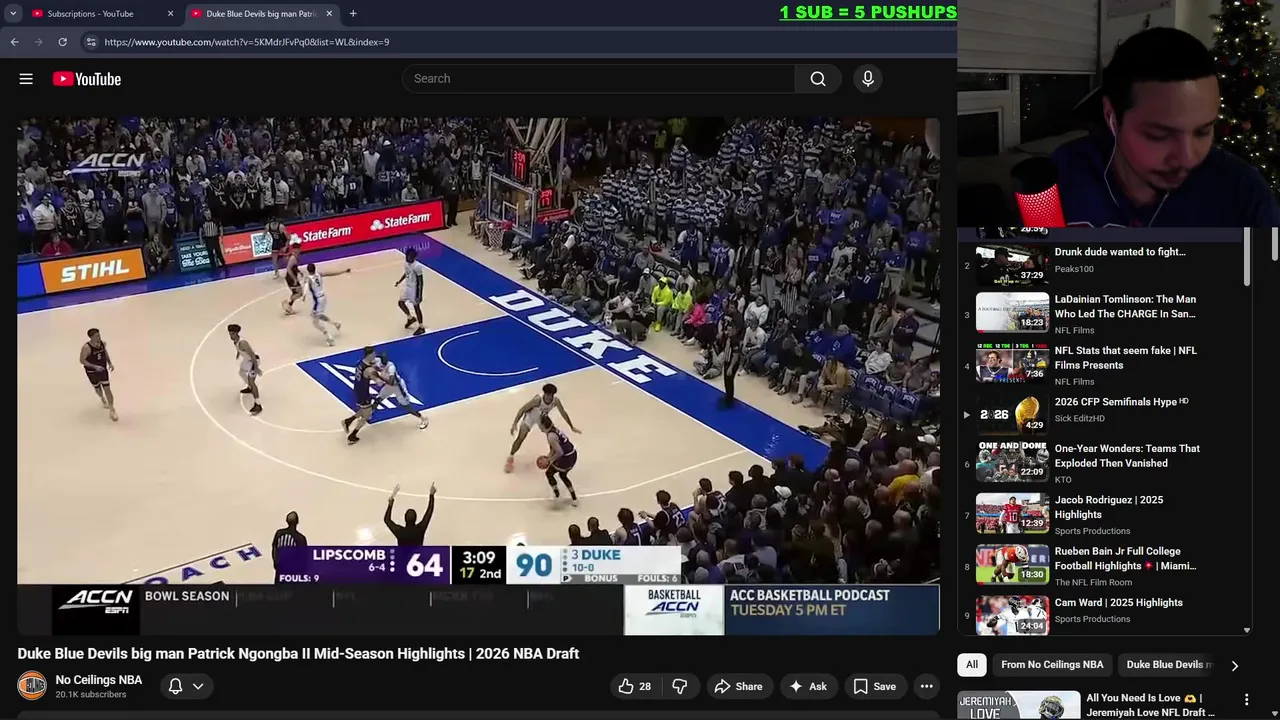Click the Sick EditzHD channel name
The image size is (1280, 720).
[1080, 419]
